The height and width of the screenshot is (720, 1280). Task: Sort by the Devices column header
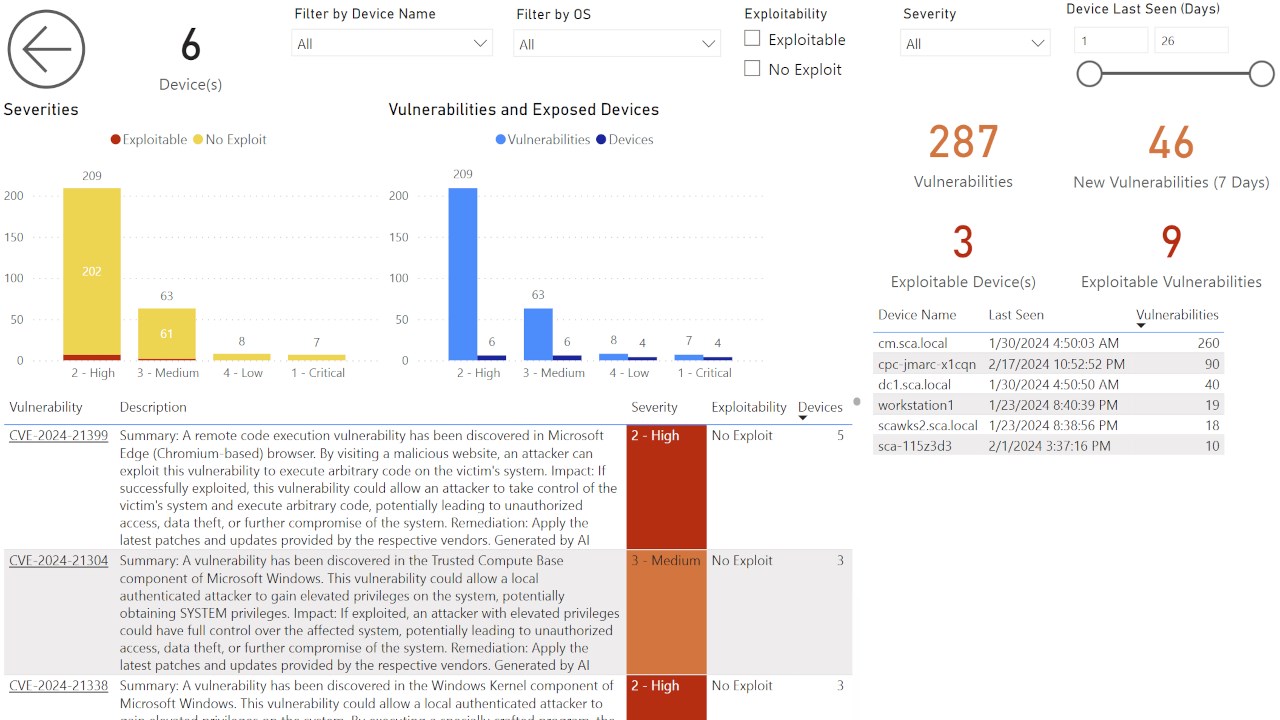(820, 407)
